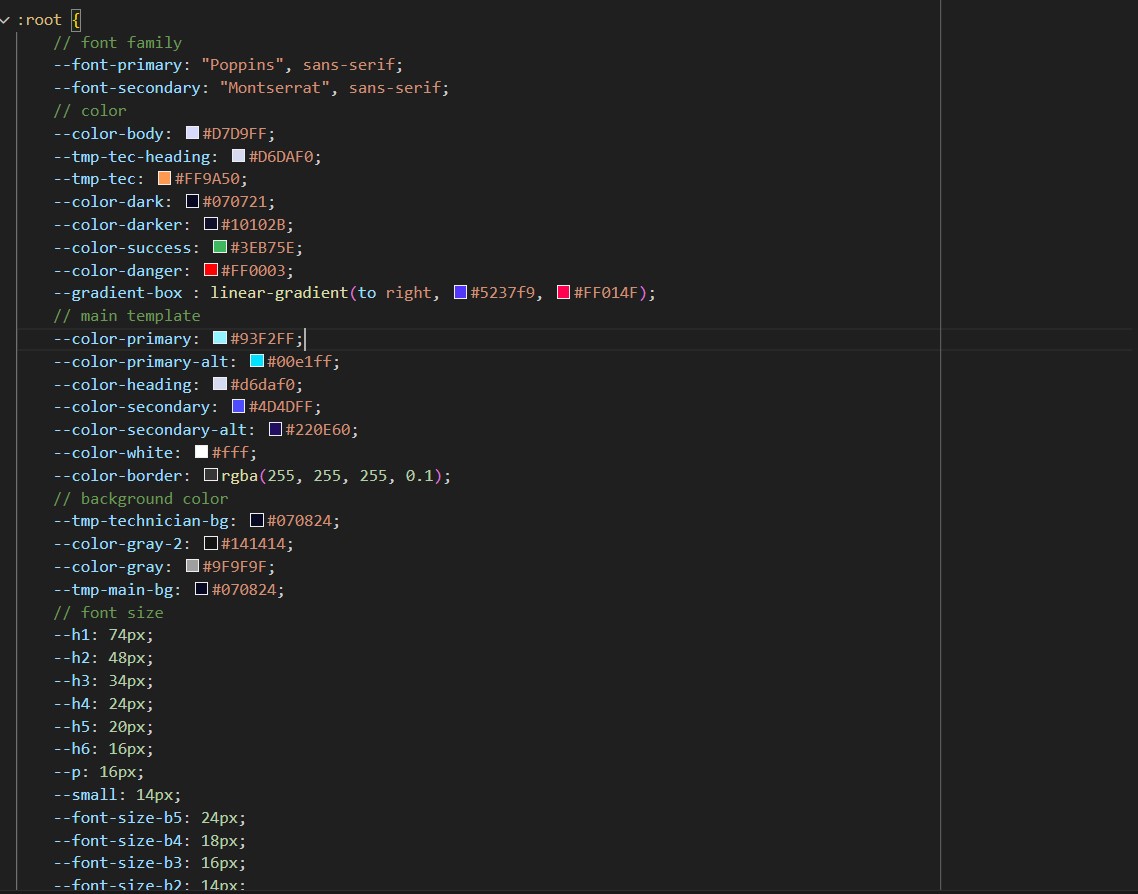This screenshot has height=894, width=1138.
Task: Click the --font-size-b5 variable name
Action: coord(122,818)
